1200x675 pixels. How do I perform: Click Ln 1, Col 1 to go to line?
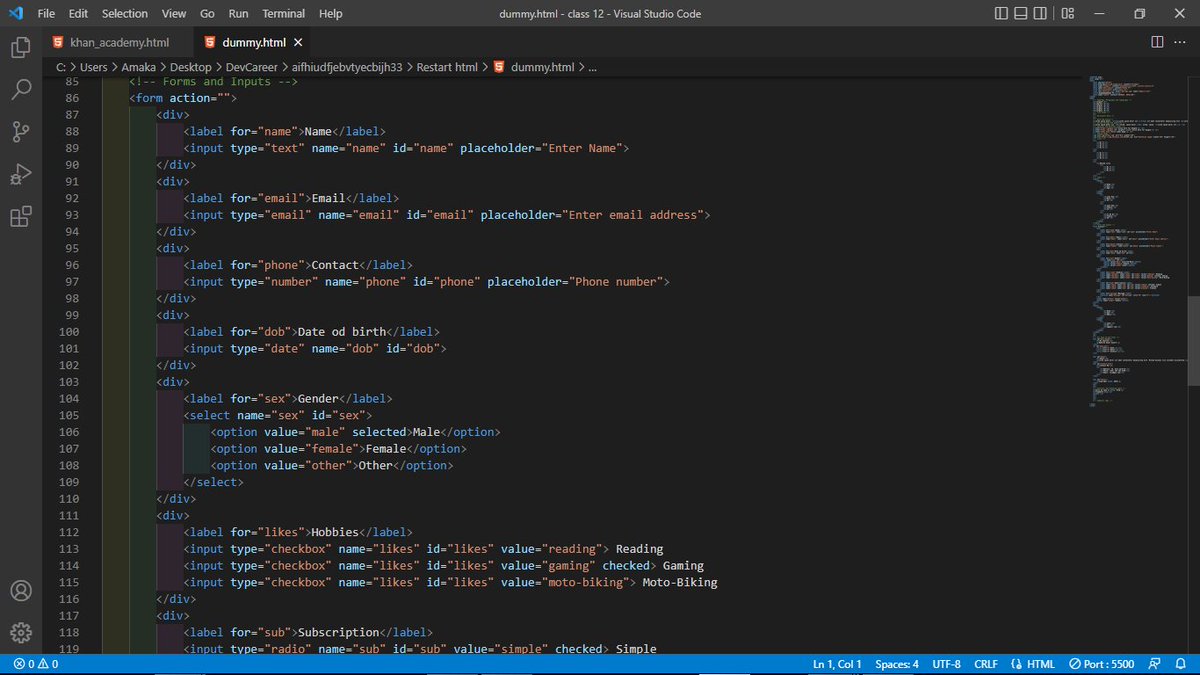point(837,664)
